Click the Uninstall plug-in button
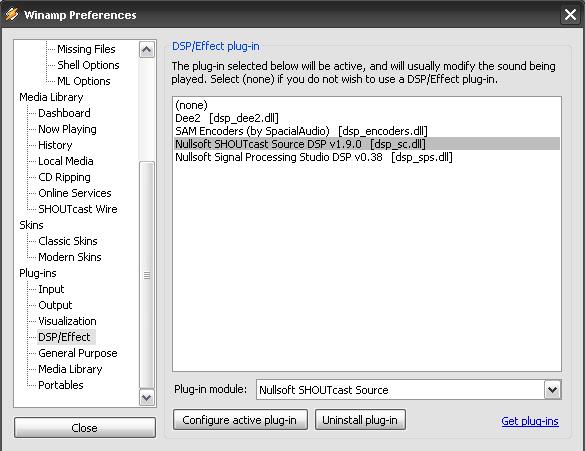Screen dimensions: 585x451 [360, 420]
